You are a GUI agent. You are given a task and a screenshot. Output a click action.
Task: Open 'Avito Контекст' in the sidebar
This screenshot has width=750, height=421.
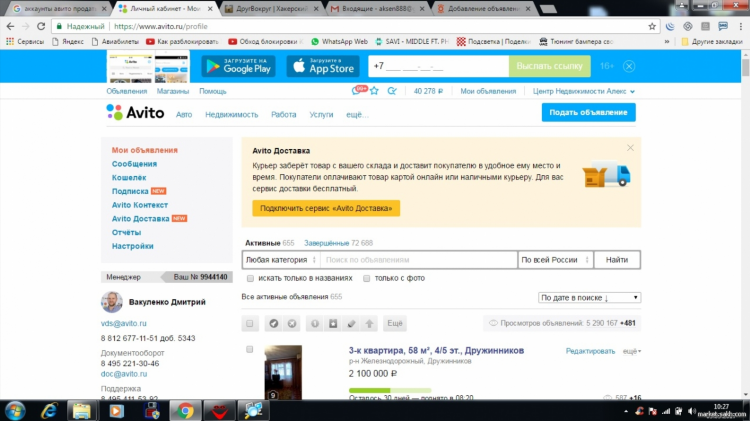(140, 205)
